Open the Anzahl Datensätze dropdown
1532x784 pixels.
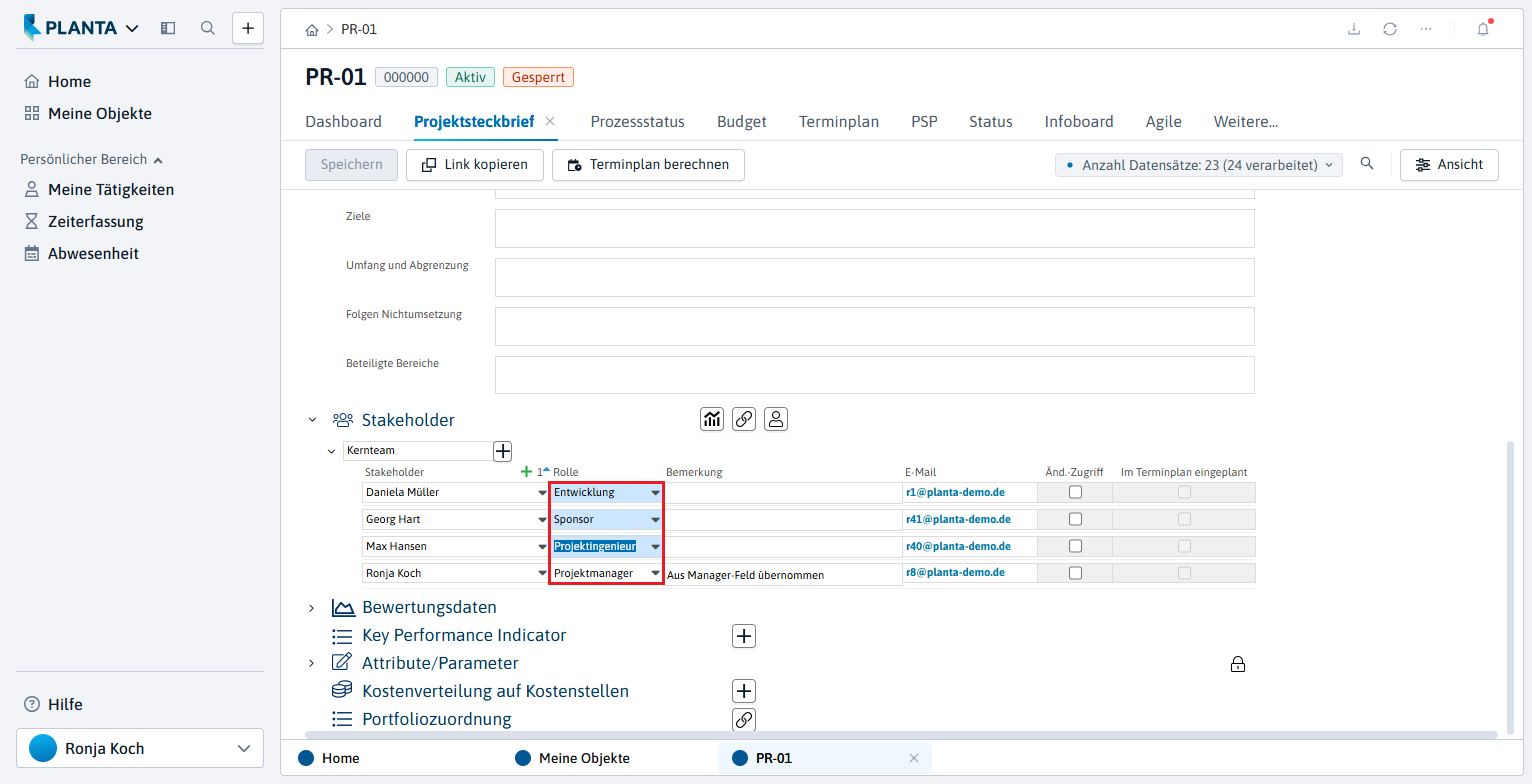(1200, 165)
